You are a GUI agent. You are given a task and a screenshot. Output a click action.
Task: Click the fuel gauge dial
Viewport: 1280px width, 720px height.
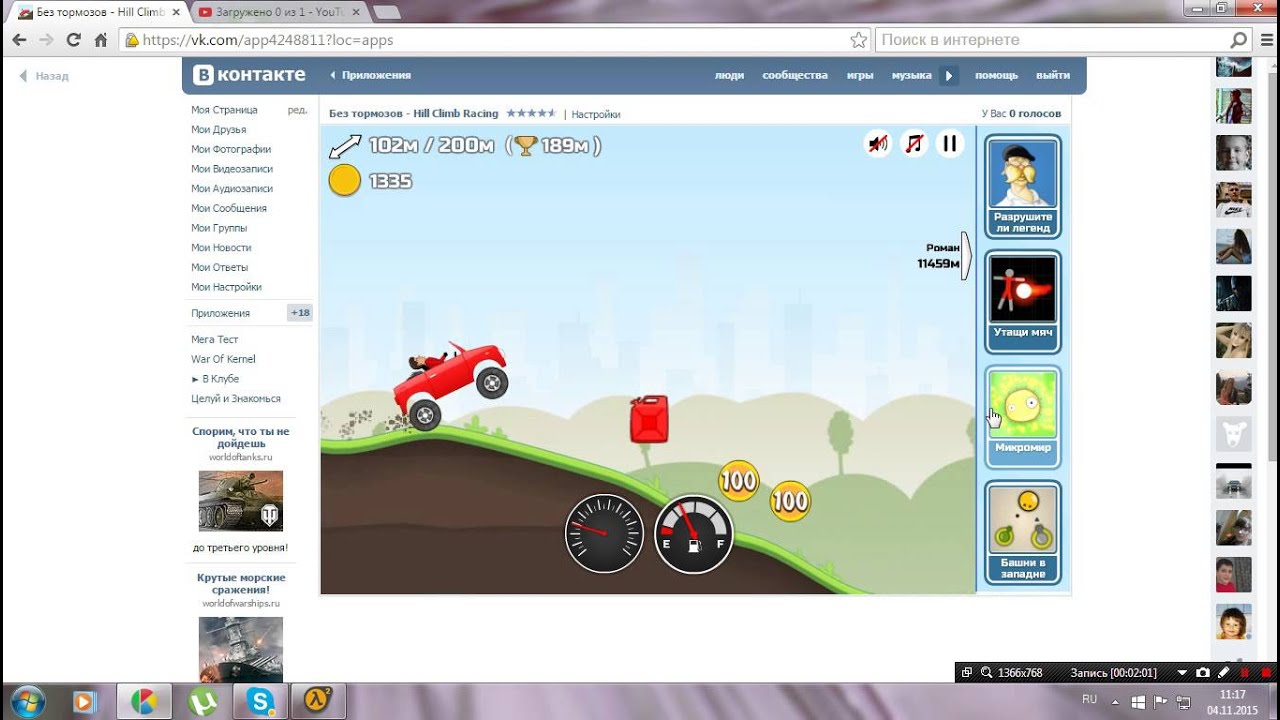[694, 534]
